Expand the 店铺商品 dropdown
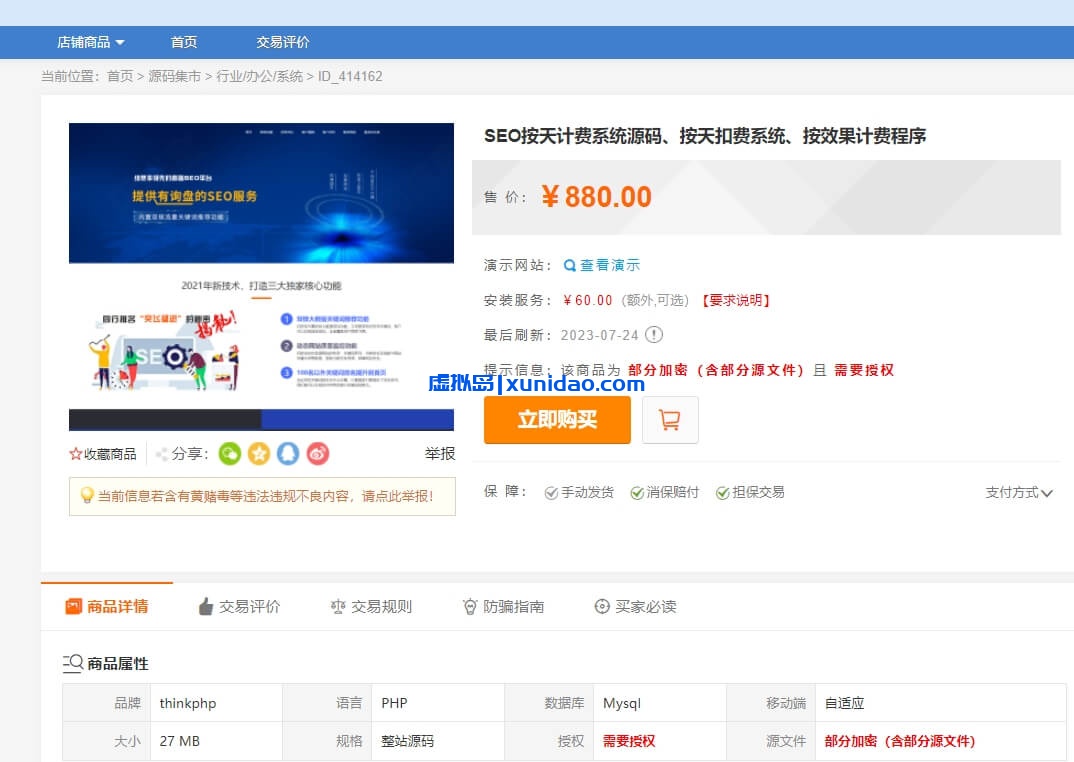Image resolution: width=1074 pixels, height=762 pixels. click(x=90, y=41)
